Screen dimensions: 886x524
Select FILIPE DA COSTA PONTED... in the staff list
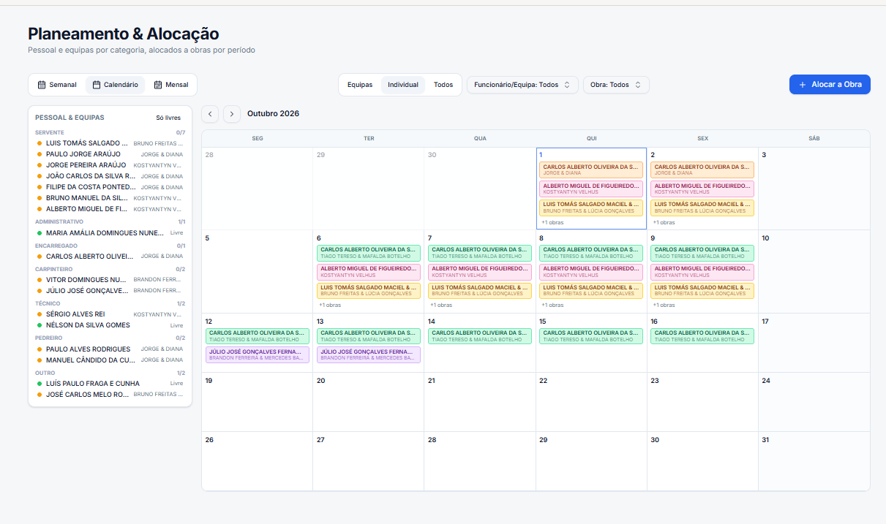click(x=110, y=187)
